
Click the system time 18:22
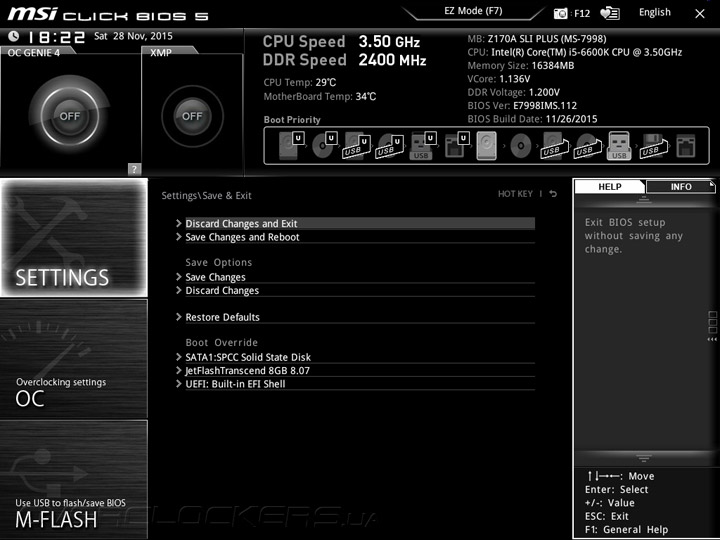click(x=57, y=37)
